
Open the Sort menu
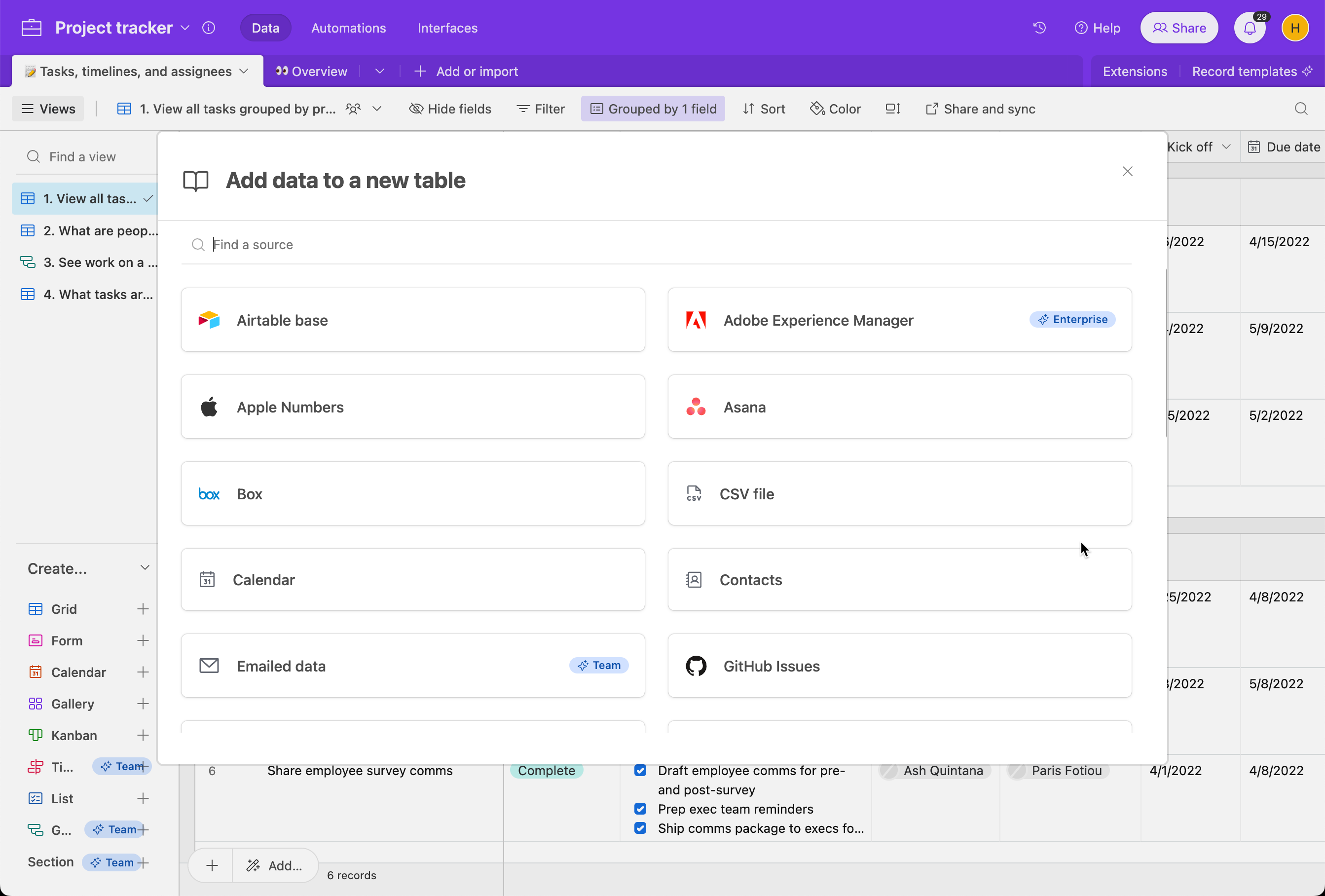coord(764,109)
